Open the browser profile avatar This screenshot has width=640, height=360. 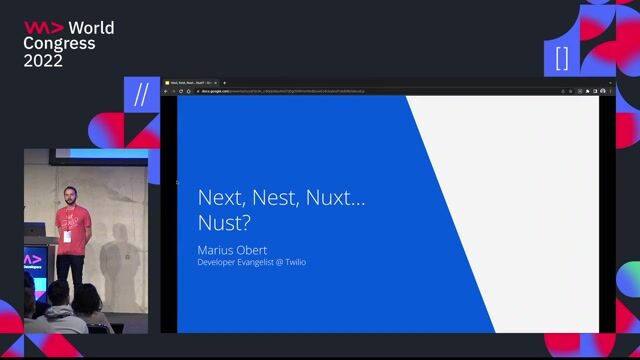pyautogui.click(x=603, y=91)
